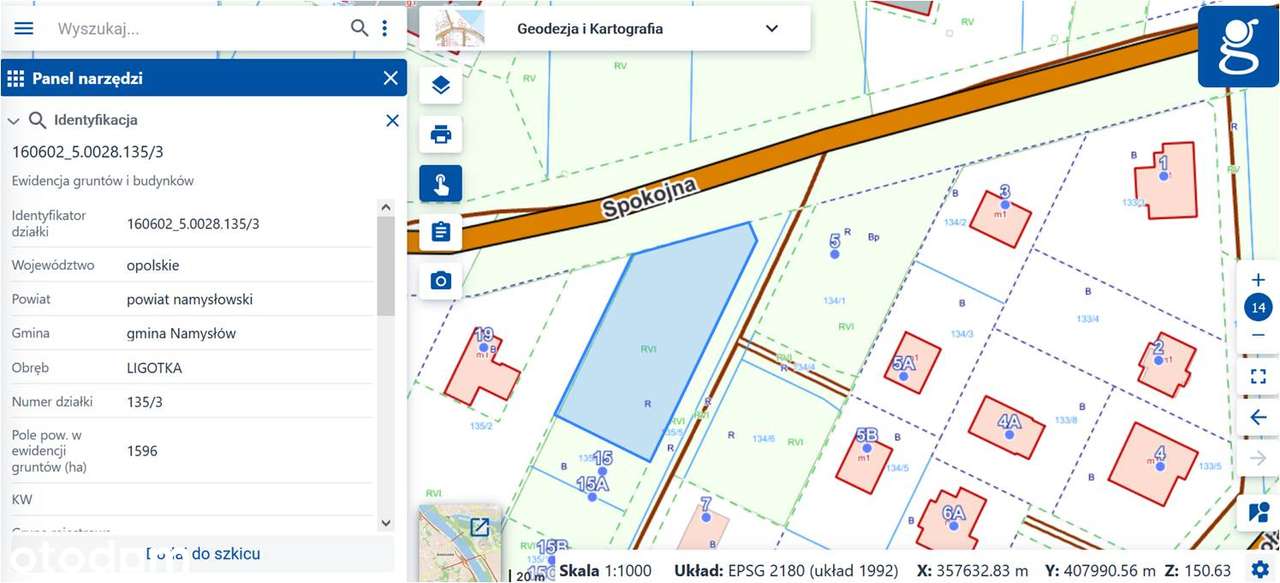This screenshot has height=583, width=1280.
Task: Click the Numer działki value 135/3
Action: pos(145,402)
